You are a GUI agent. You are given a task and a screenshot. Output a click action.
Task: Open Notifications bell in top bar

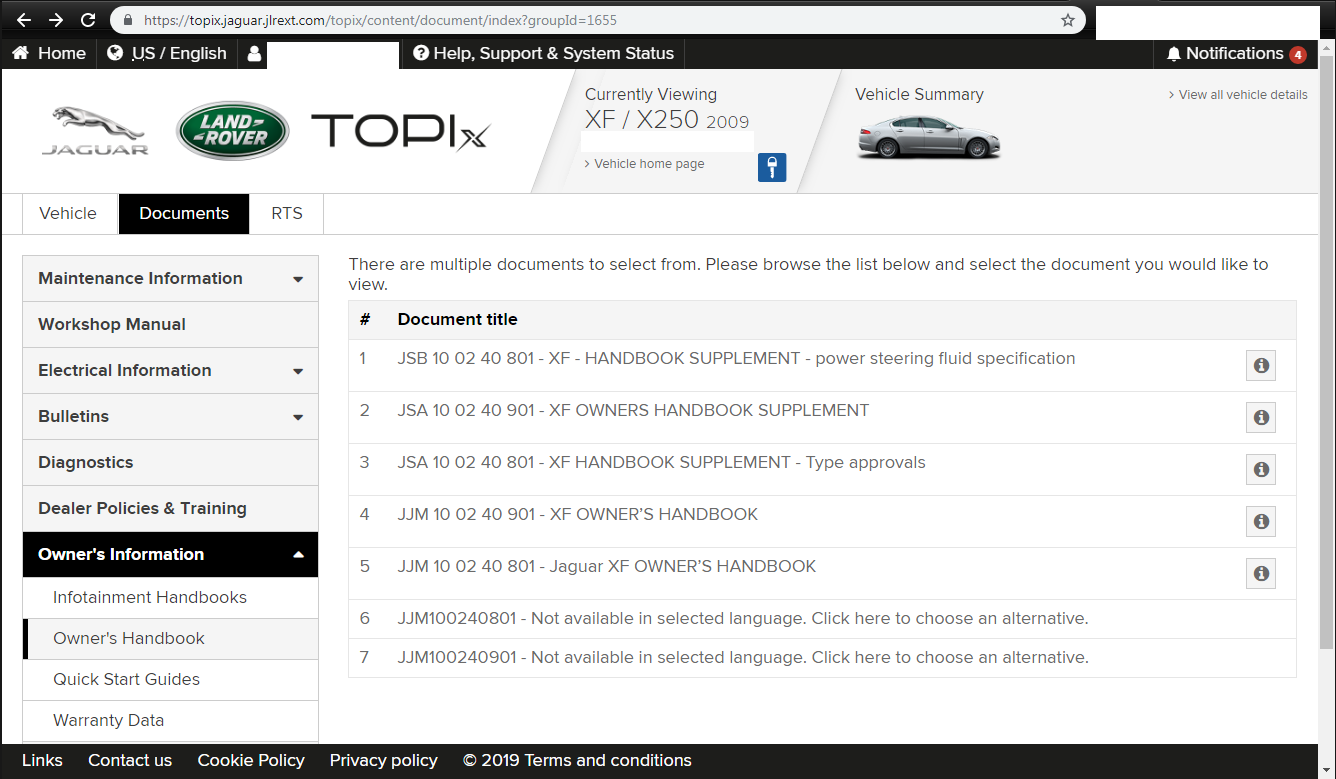tap(1234, 54)
